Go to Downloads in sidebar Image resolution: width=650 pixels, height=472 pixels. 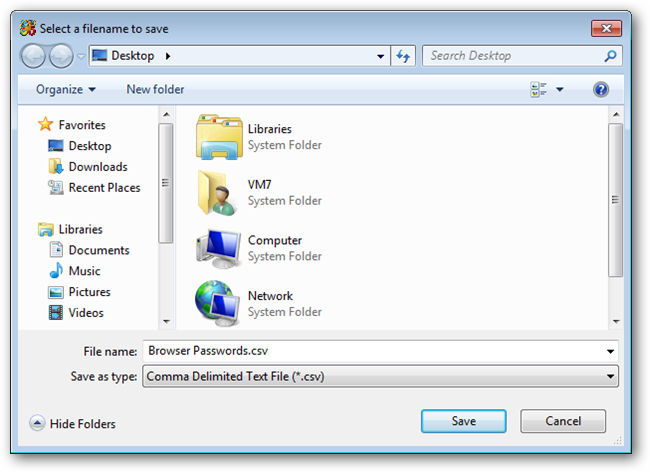[98, 167]
